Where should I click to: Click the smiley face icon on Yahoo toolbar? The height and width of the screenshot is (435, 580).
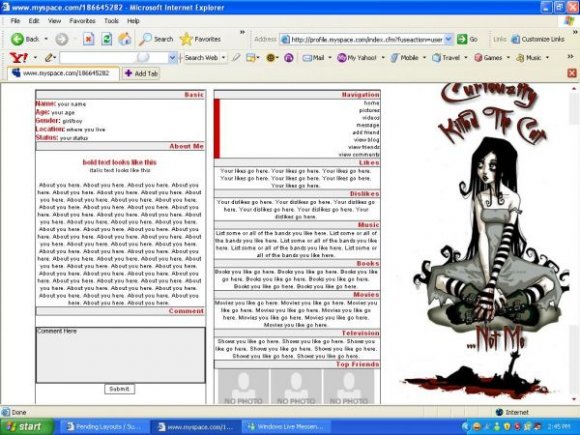271,57
